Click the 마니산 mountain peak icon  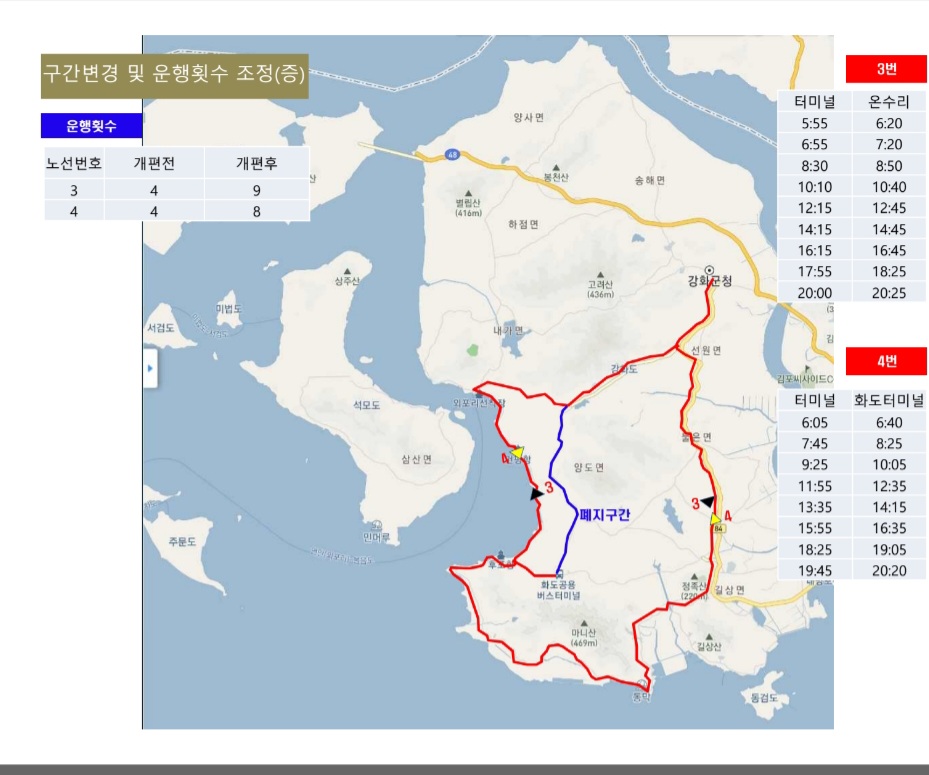(x=584, y=623)
